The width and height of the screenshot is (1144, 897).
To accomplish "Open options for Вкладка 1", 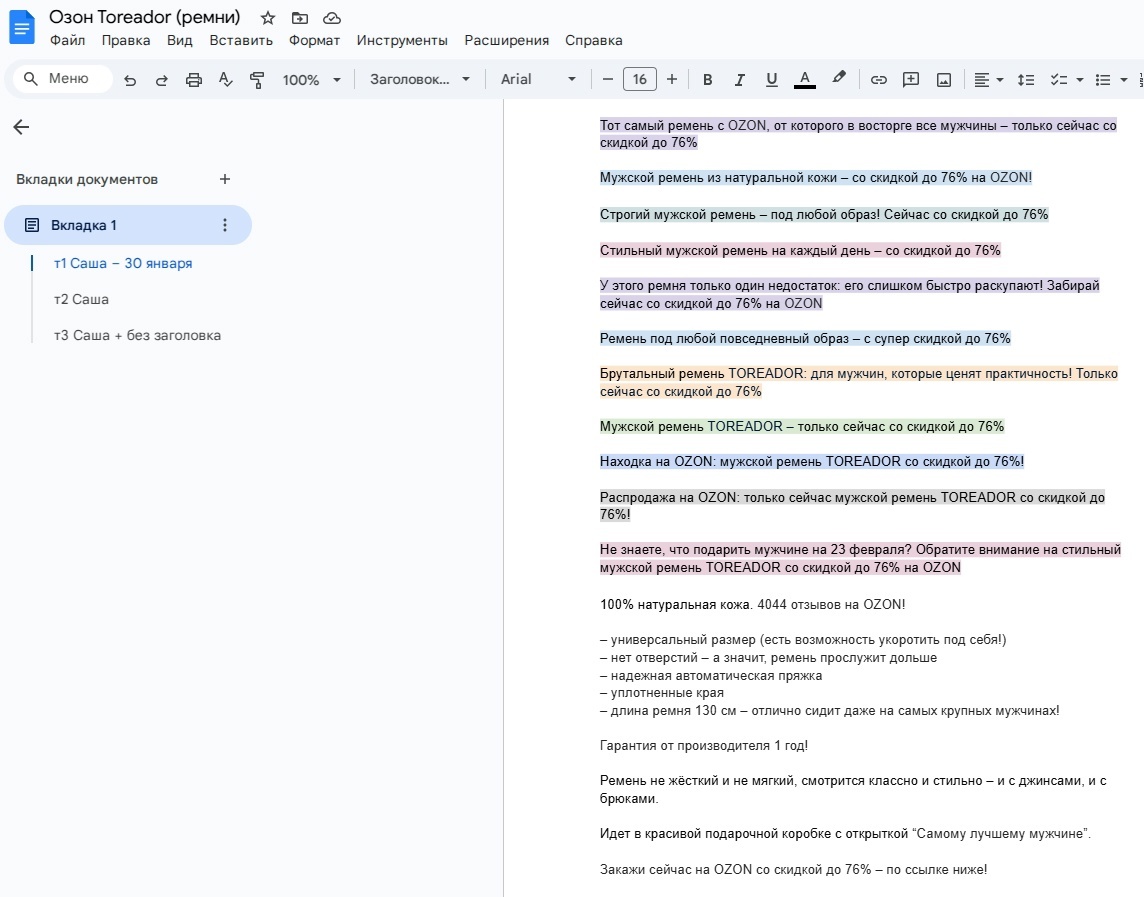I will pyautogui.click(x=225, y=225).
